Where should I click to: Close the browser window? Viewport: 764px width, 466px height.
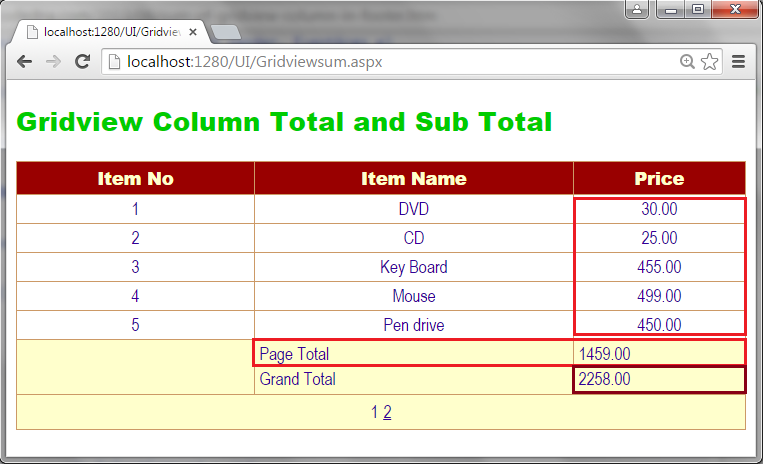pyautogui.click(x=735, y=9)
